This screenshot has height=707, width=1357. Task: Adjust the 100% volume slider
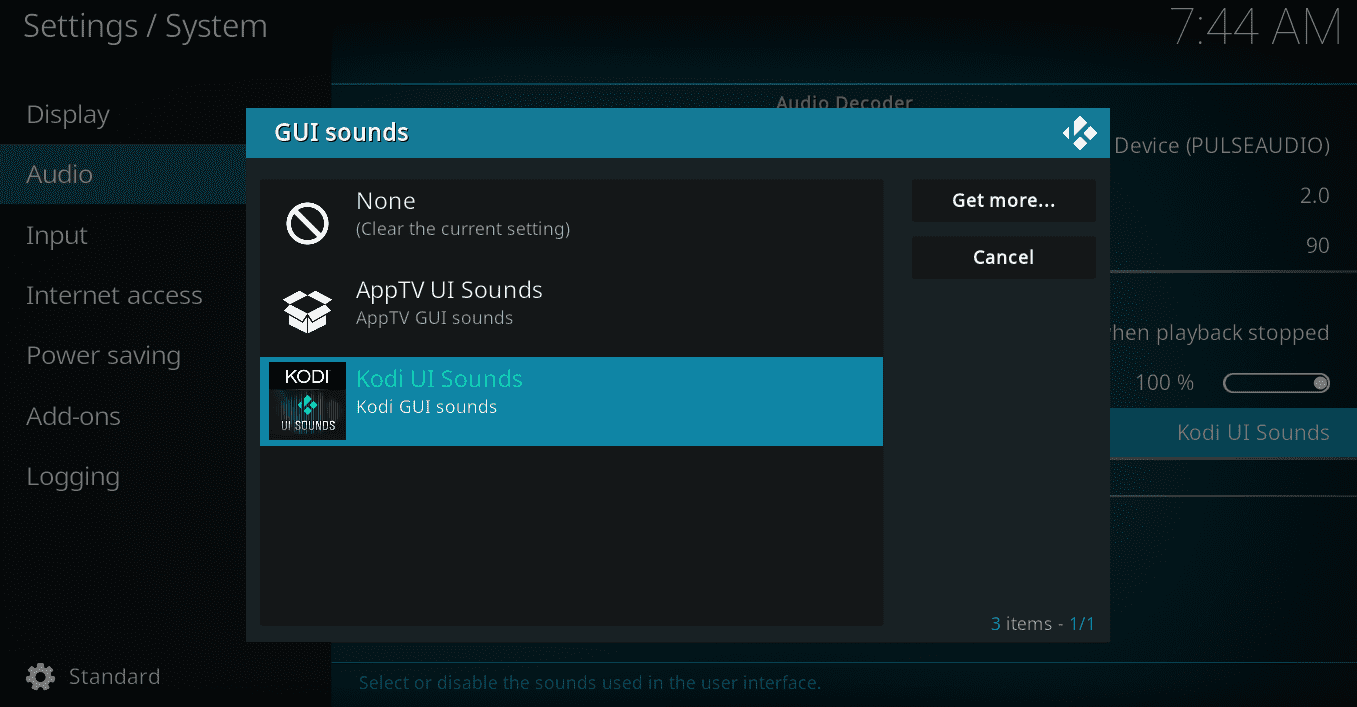point(1276,382)
